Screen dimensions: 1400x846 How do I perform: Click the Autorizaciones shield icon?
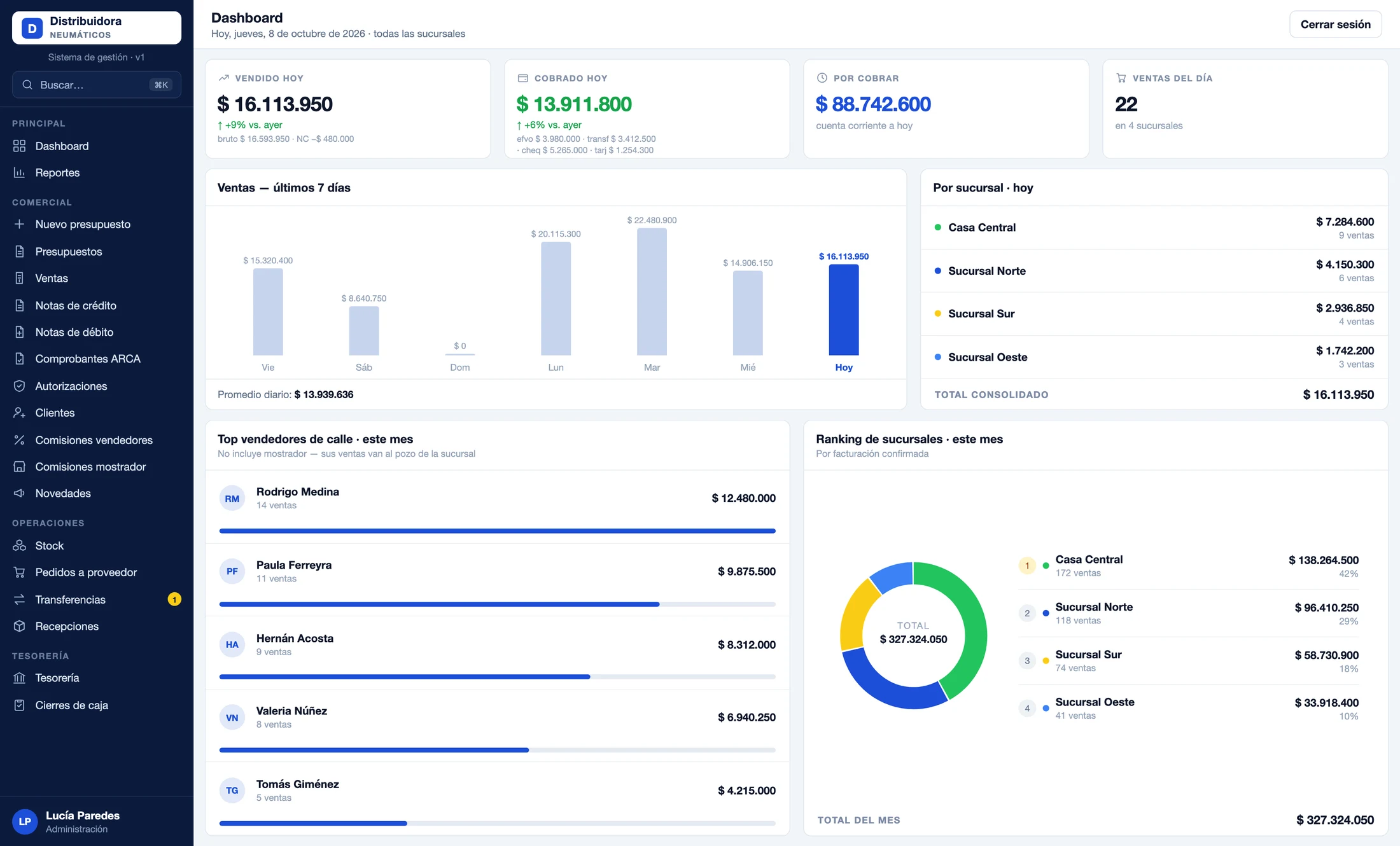pyautogui.click(x=19, y=386)
